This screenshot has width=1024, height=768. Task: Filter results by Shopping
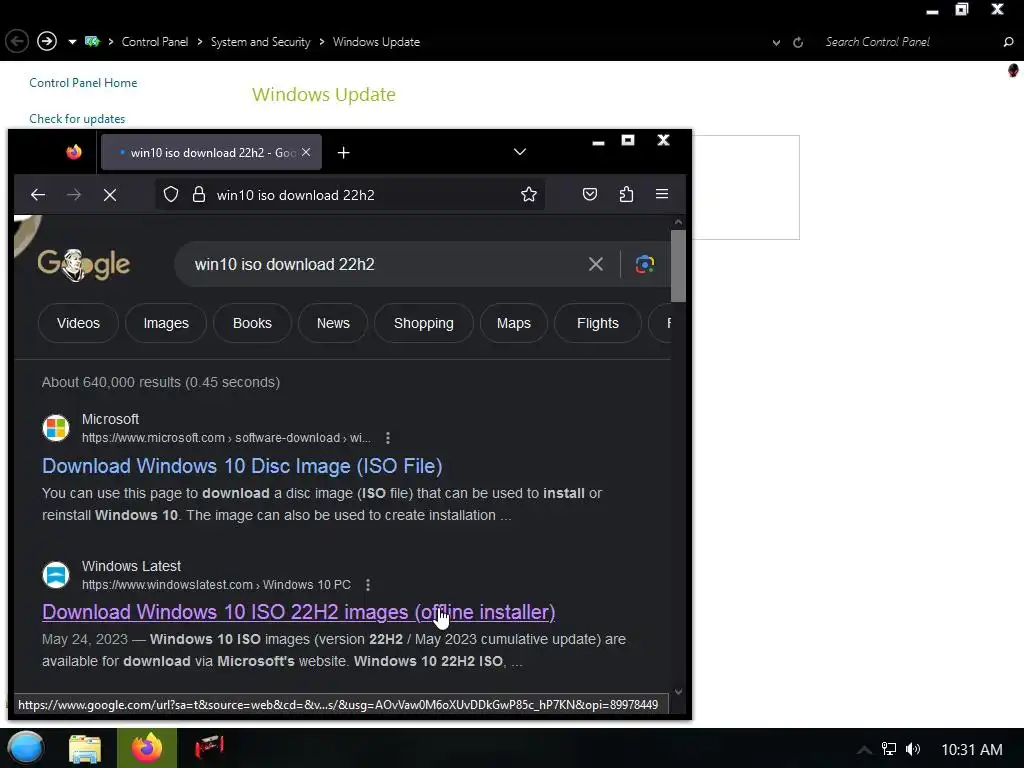(424, 323)
